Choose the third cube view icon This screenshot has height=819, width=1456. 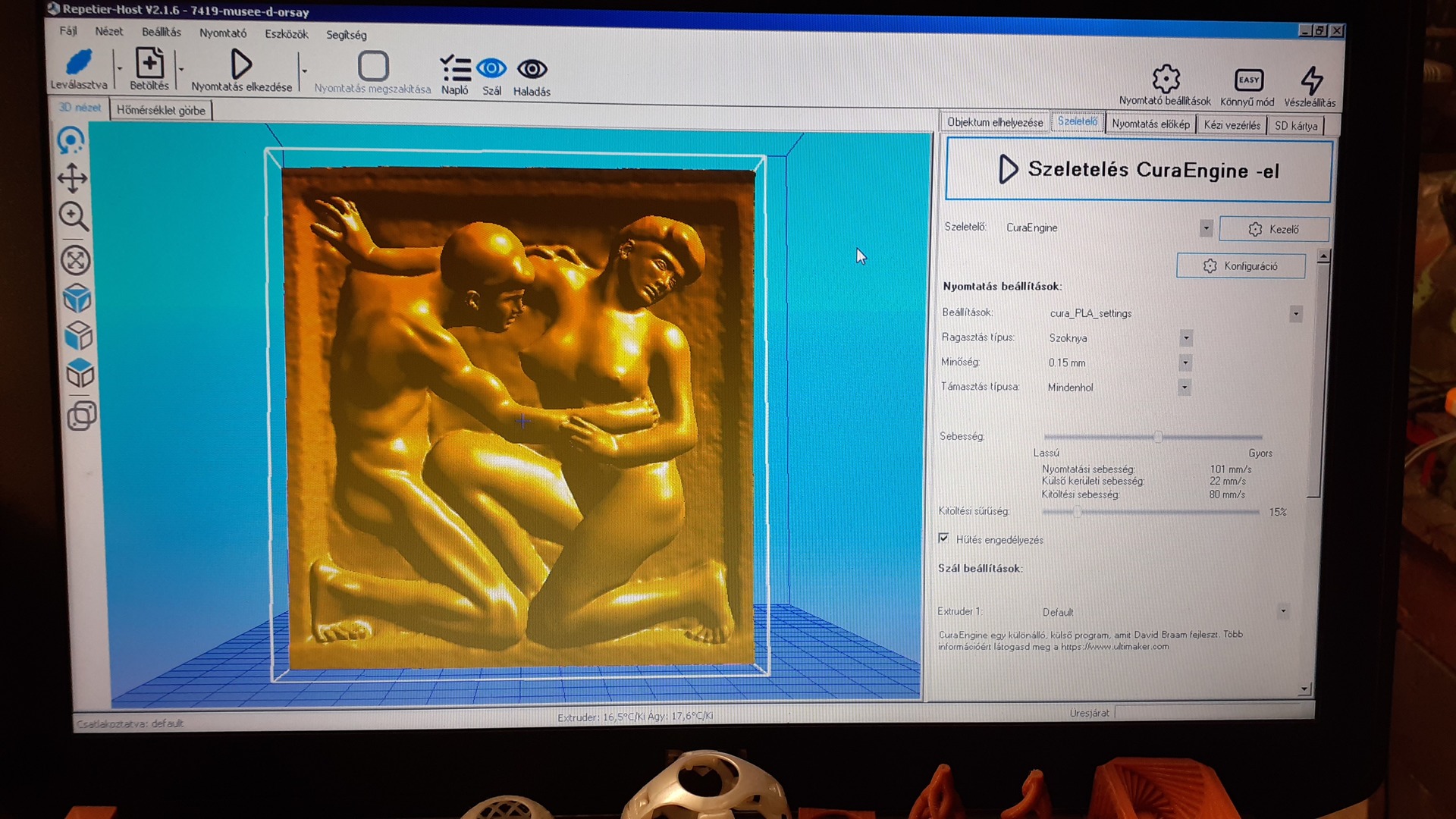pyautogui.click(x=80, y=373)
